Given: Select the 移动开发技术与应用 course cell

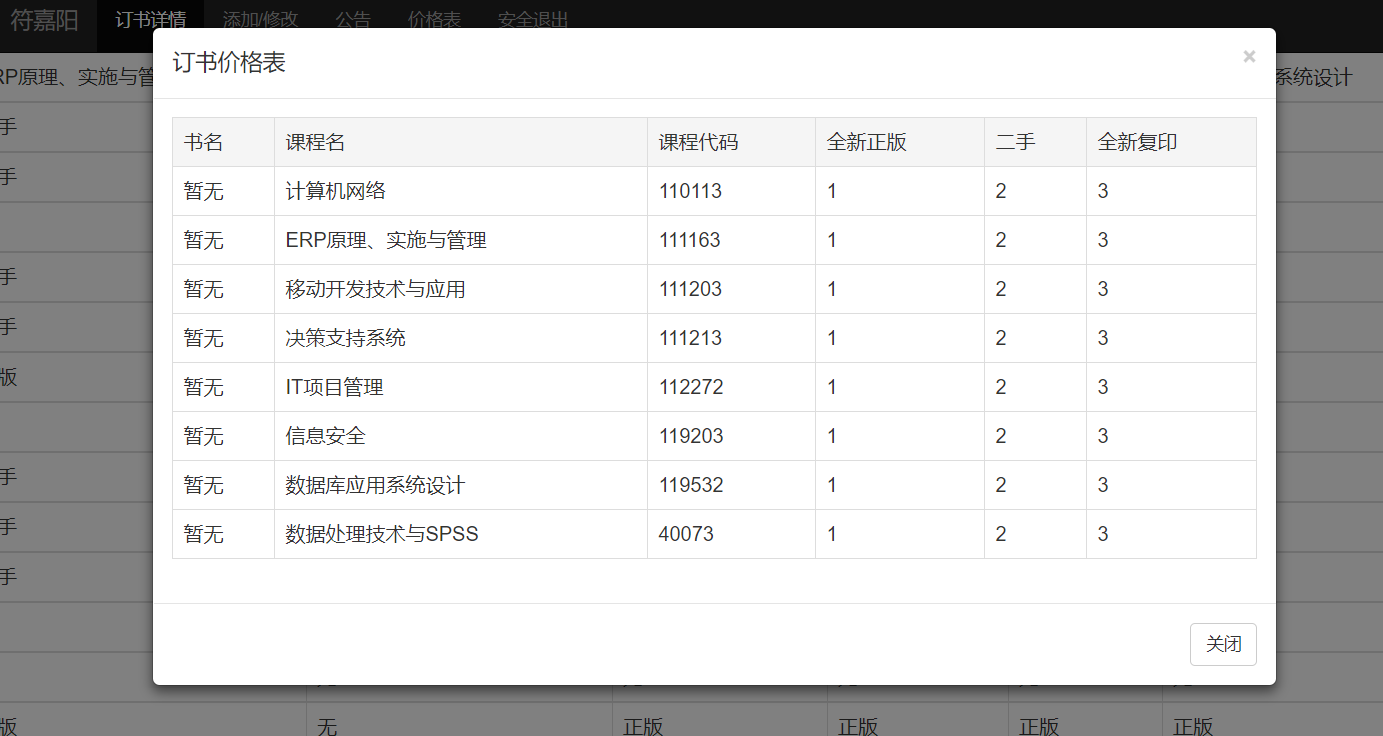Looking at the screenshot, I should [375, 289].
